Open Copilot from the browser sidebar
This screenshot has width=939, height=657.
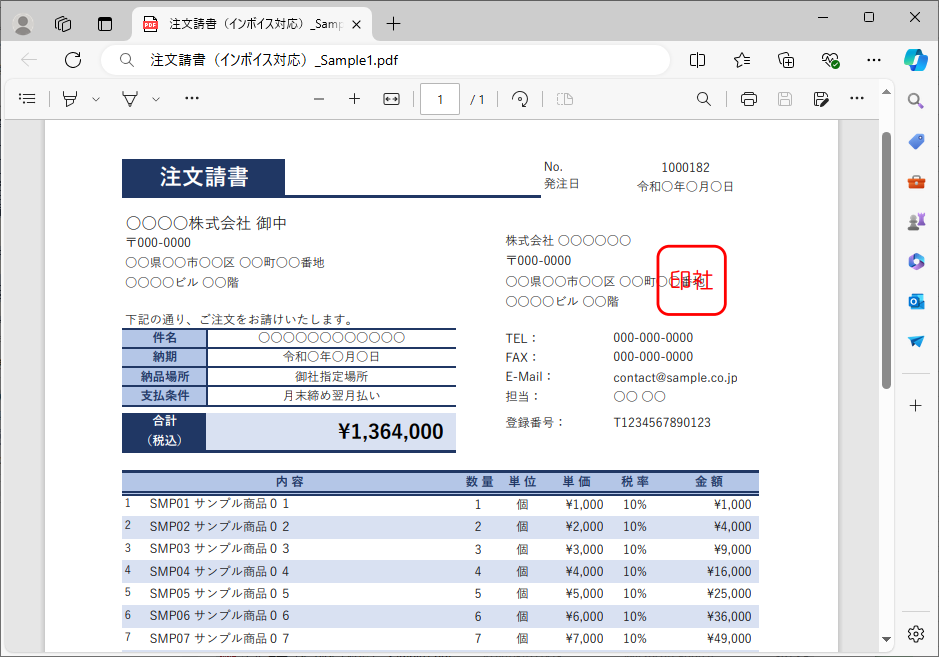click(x=917, y=60)
